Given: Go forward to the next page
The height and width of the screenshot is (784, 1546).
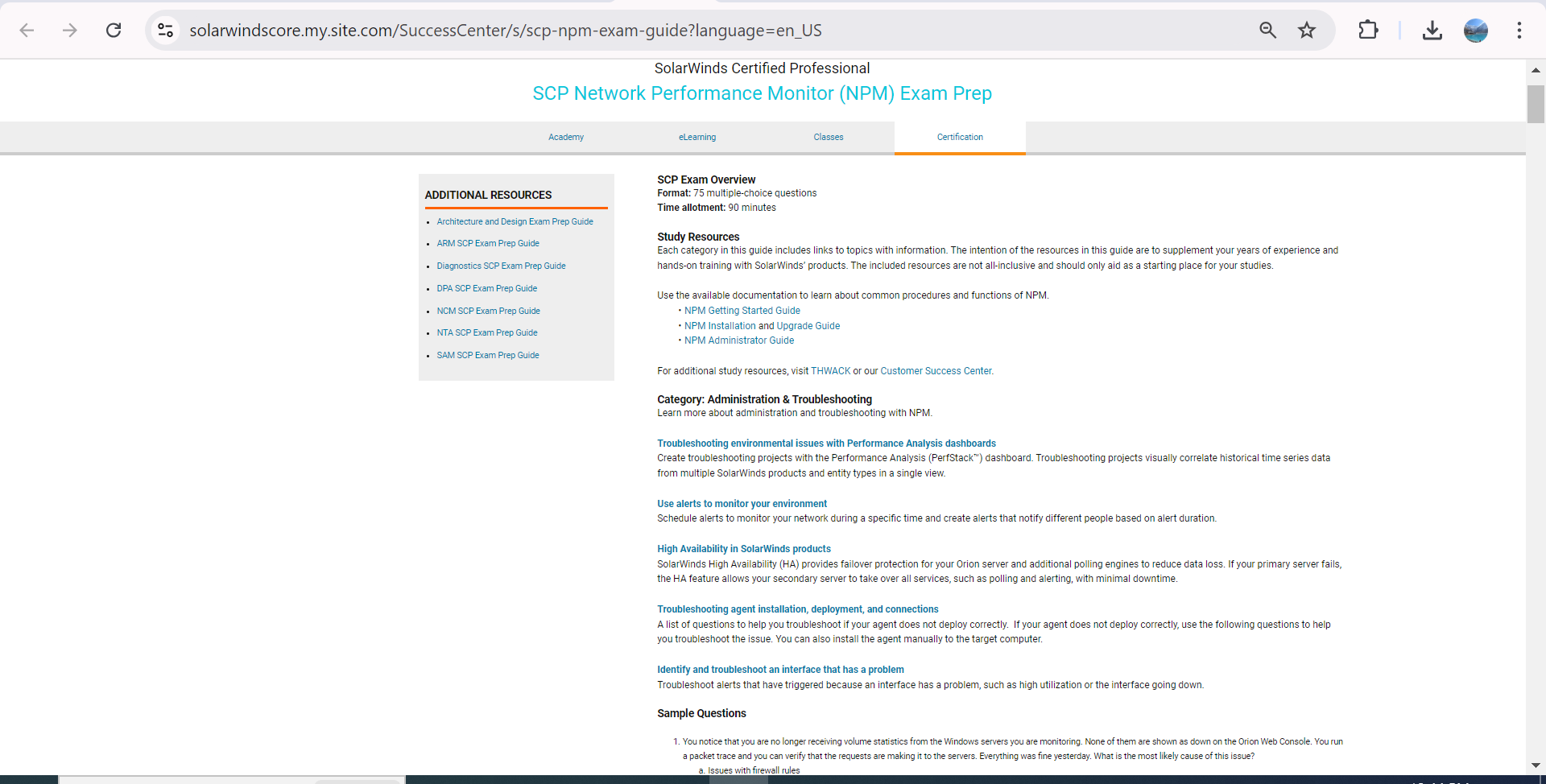Looking at the screenshot, I should click(x=70, y=31).
